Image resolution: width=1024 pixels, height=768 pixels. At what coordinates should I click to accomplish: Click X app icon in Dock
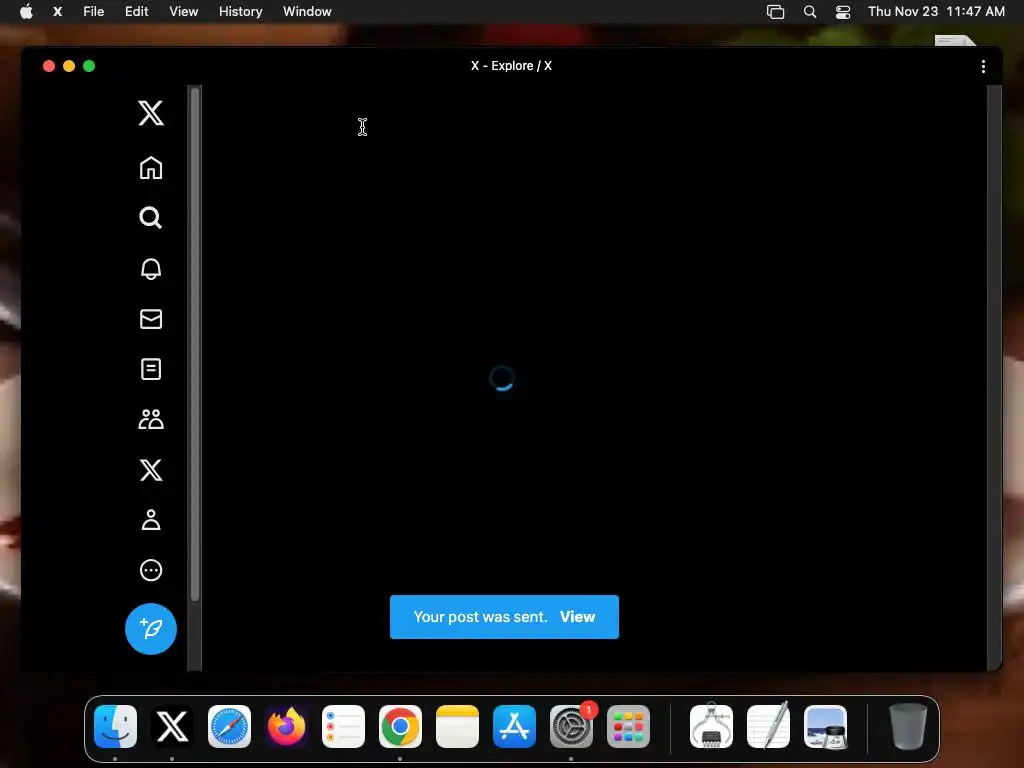(x=172, y=726)
